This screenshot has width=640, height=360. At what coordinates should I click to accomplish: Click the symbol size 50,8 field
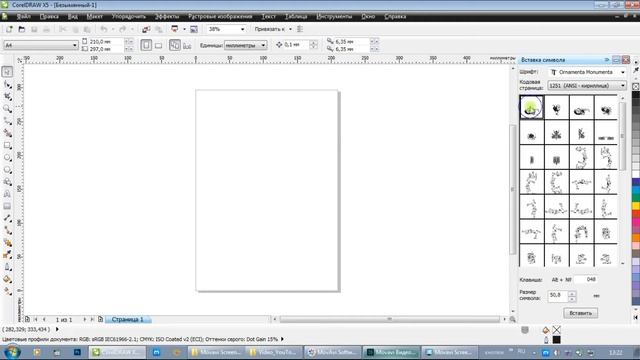[558, 296]
